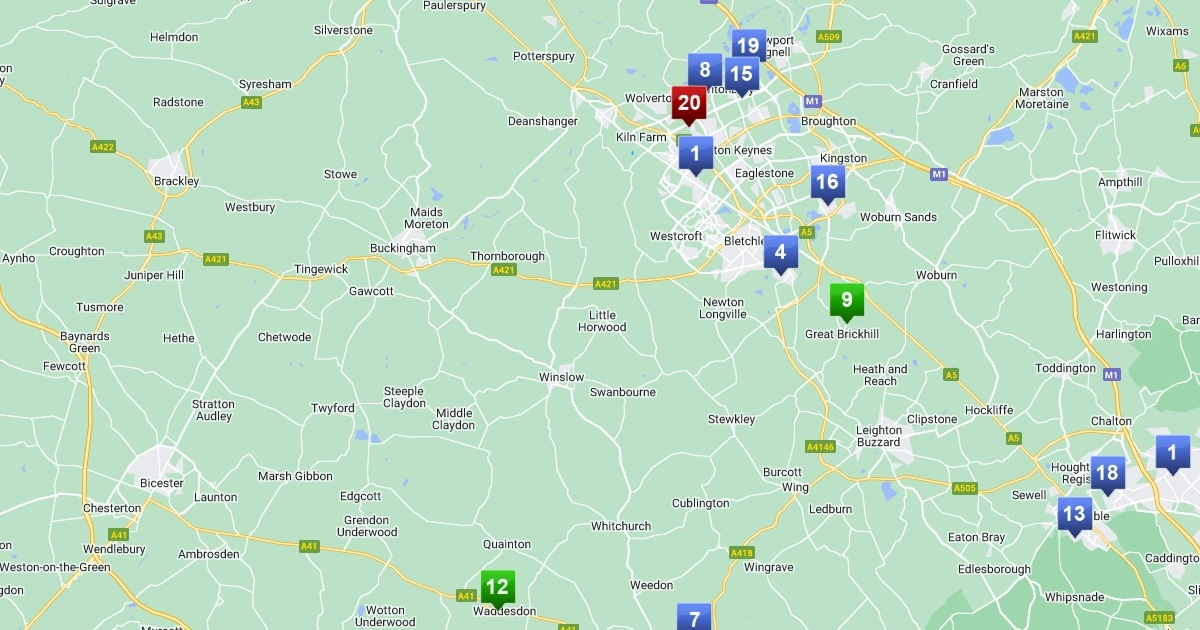The height and width of the screenshot is (630, 1200).
Task: Open blue marker number 8
Action: coord(704,72)
